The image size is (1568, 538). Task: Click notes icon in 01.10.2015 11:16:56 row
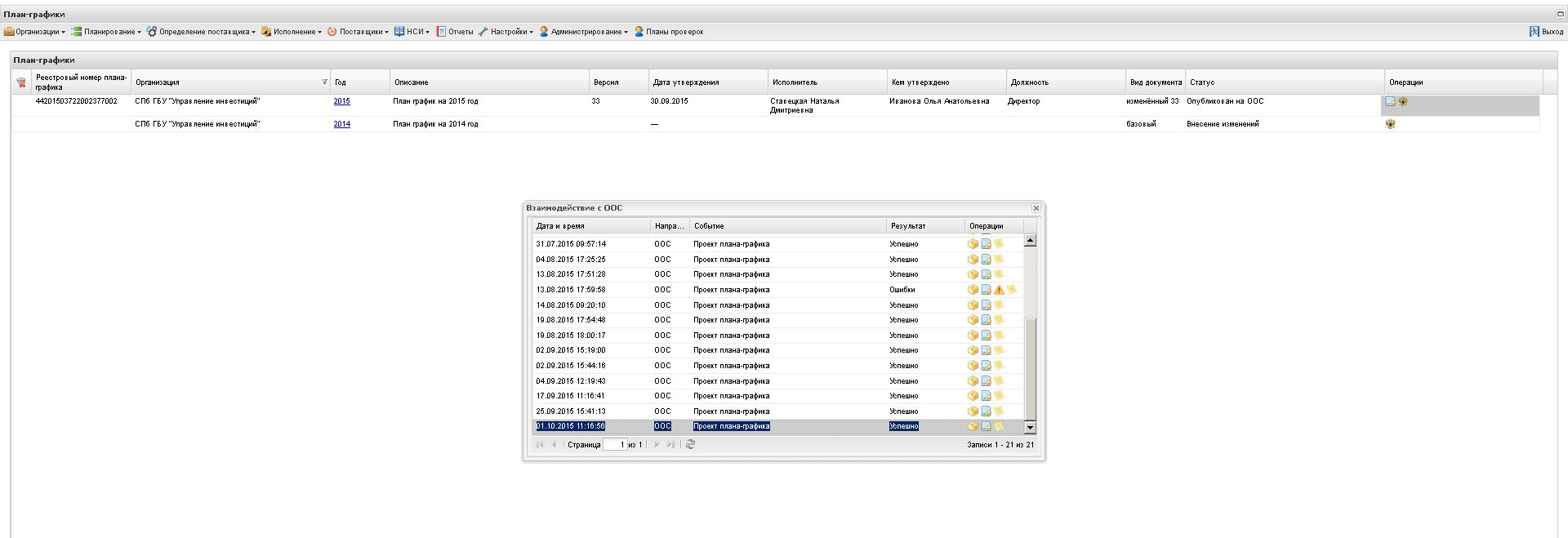pyautogui.click(x=998, y=426)
